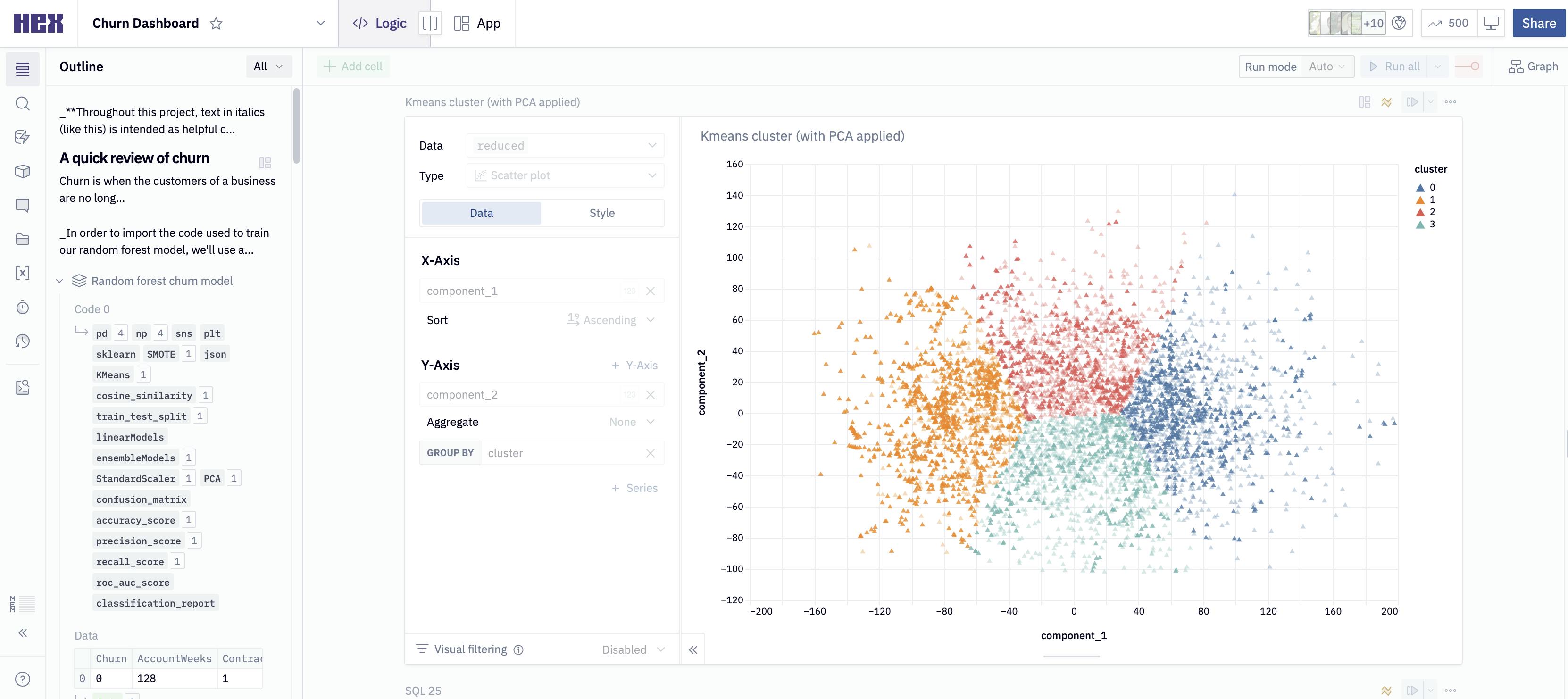1568x699 pixels.
Task: Toggle cluster 0 in chart legend
Action: [1426, 187]
